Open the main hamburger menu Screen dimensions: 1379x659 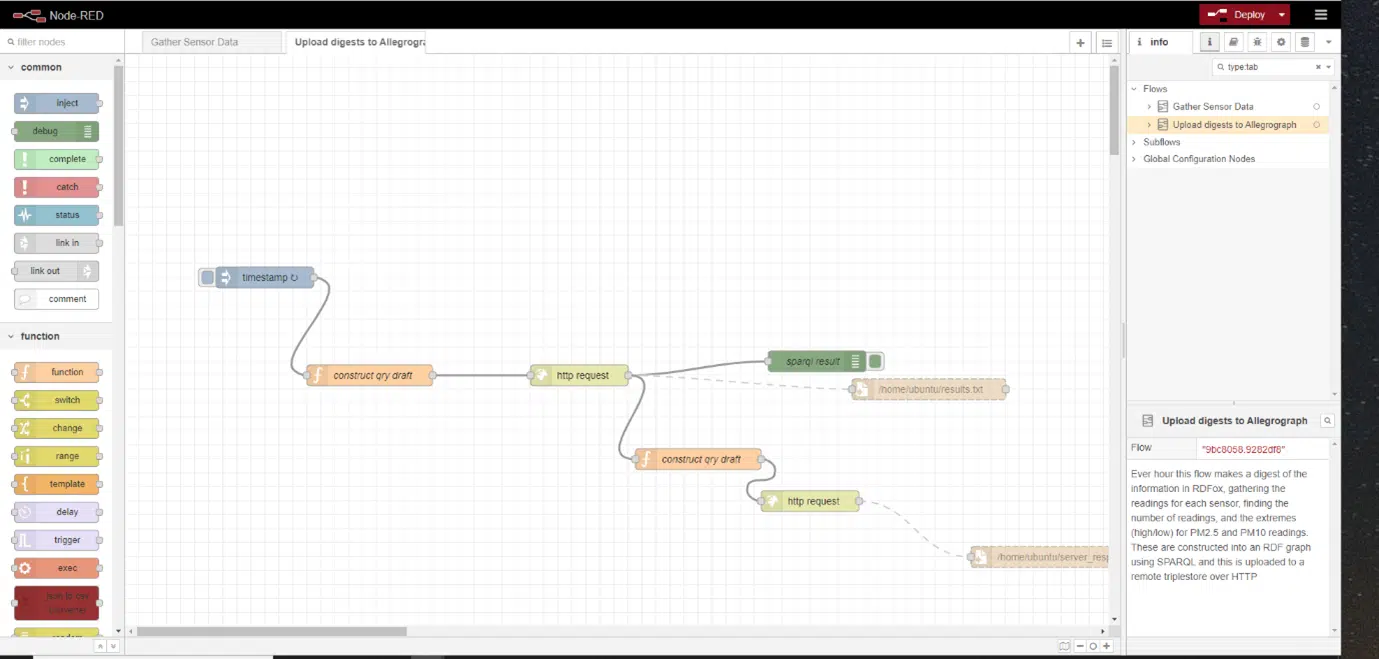pos(1321,14)
